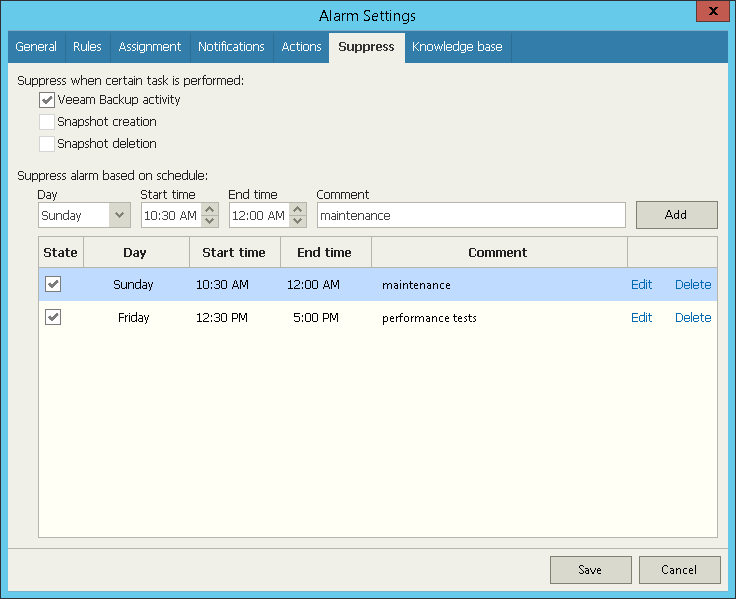The width and height of the screenshot is (736, 599).
Task: Increase Start time with up arrow
Action: [x=210, y=209]
